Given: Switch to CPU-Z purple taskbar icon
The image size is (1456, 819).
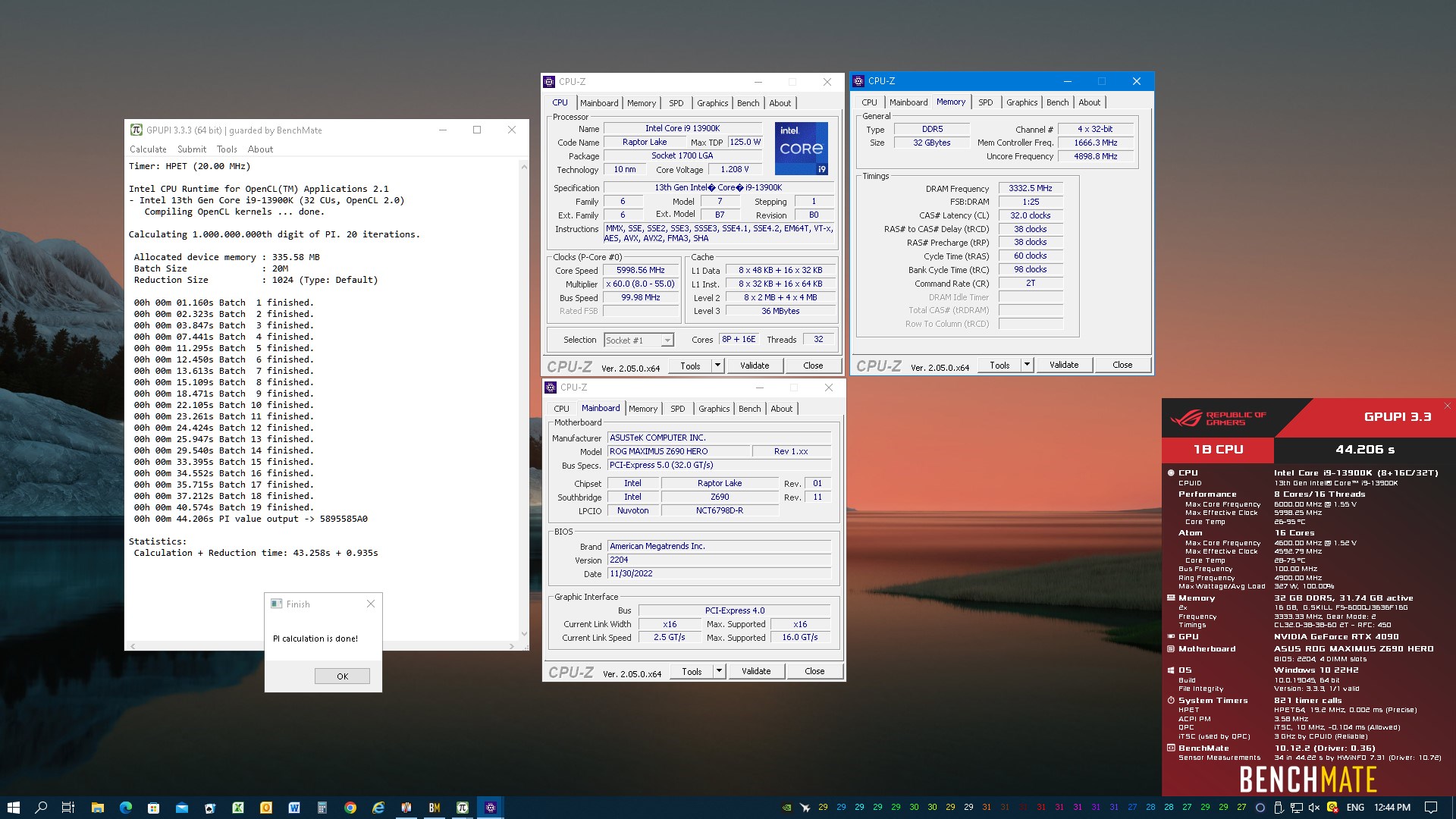Looking at the screenshot, I should click(490, 808).
